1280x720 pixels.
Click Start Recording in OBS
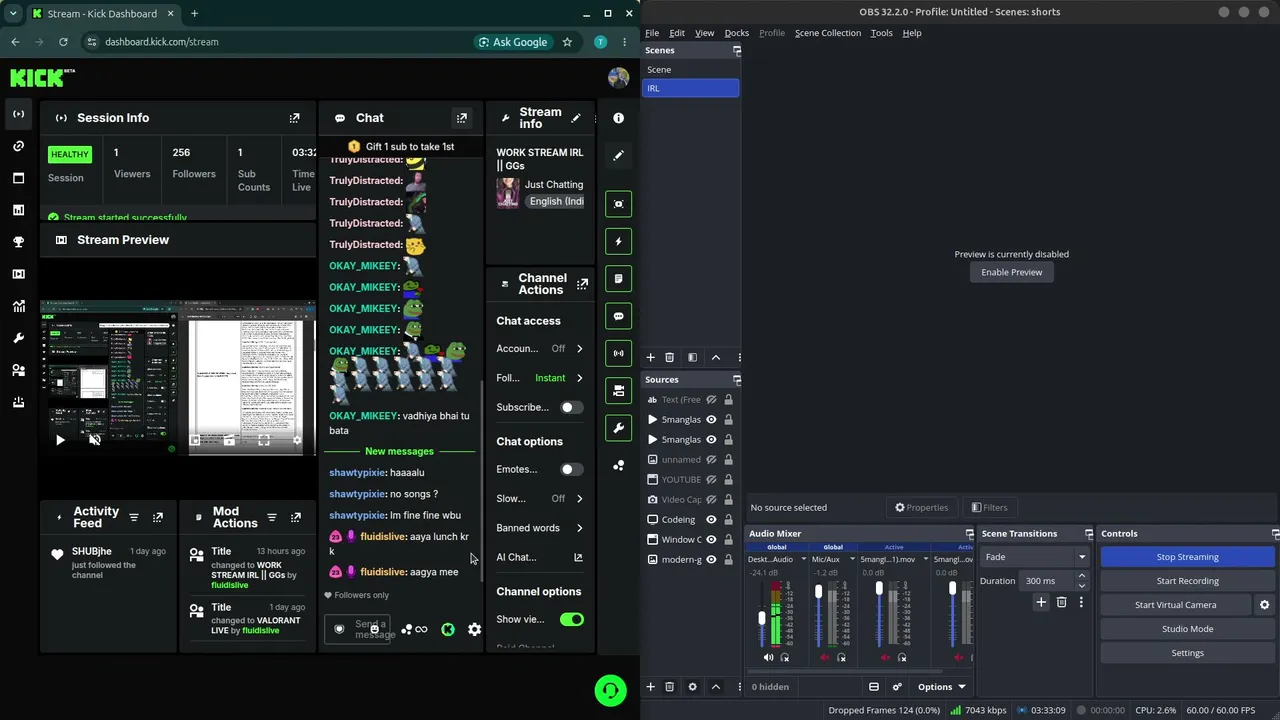(x=1187, y=581)
